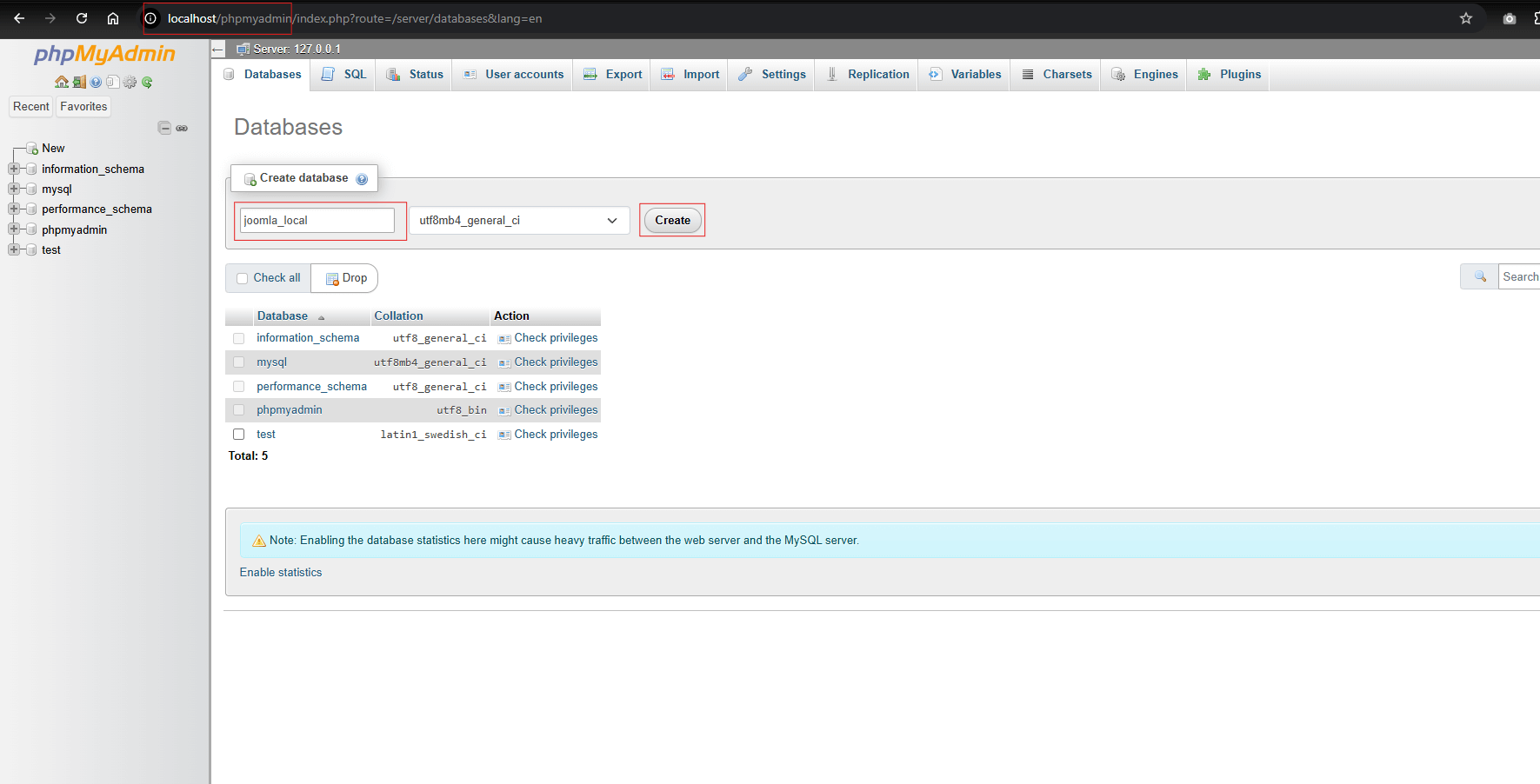Screen dimensions: 1540x784
Task: Collapse all trees using minus icon
Action: tap(164, 127)
